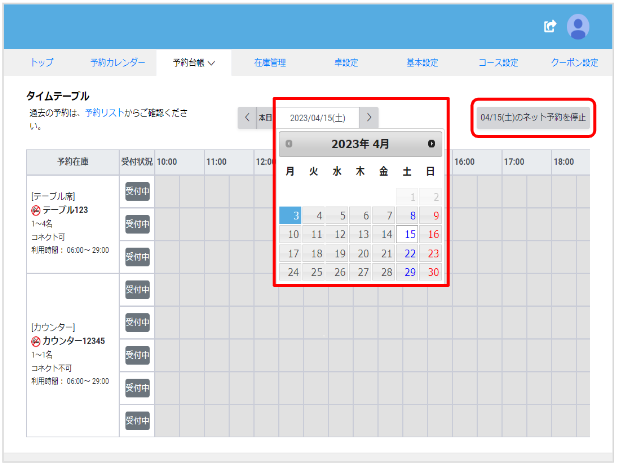The height and width of the screenshot is (465, 618).
Task: Toggle third 受付中 status for テーブル123
Action: 137,257
